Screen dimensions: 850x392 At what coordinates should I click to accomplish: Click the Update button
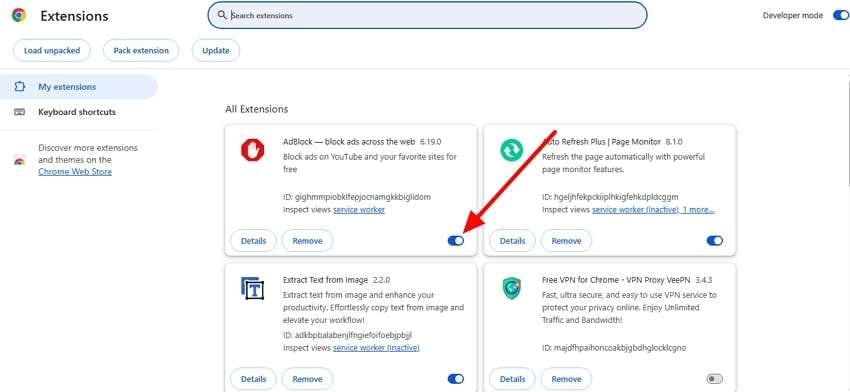(216, 50)
